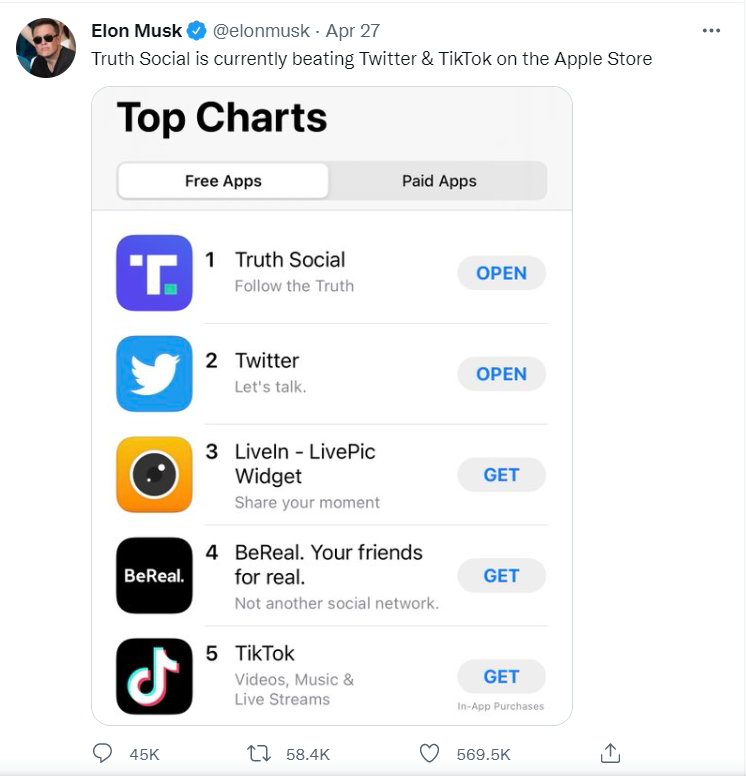Click the retweet arrows icon
This screenshot has height=776, width=746.
pyautogui.click(x=259, y=754)
